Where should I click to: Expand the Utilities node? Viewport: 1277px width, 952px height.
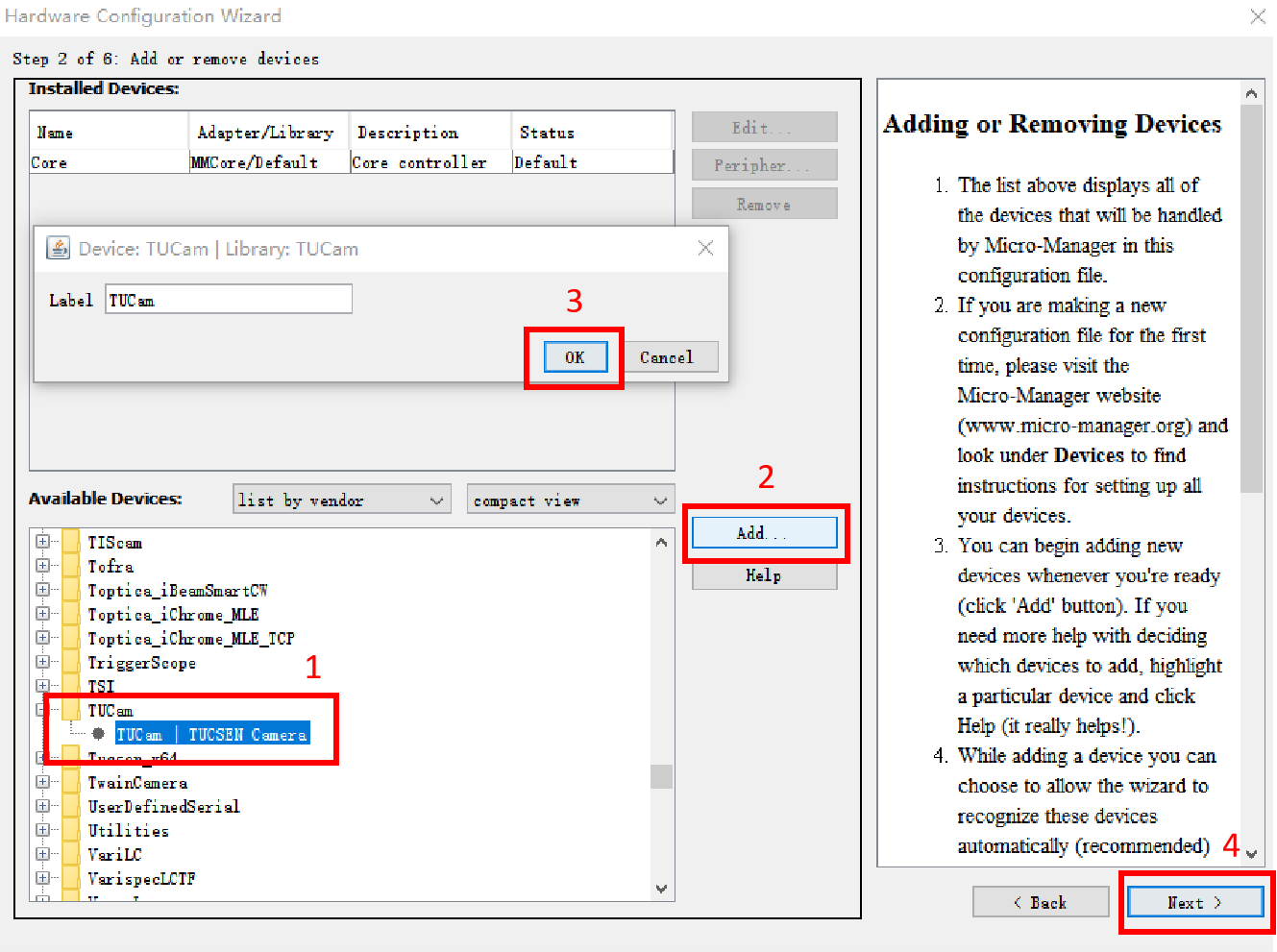coord(42,830)
